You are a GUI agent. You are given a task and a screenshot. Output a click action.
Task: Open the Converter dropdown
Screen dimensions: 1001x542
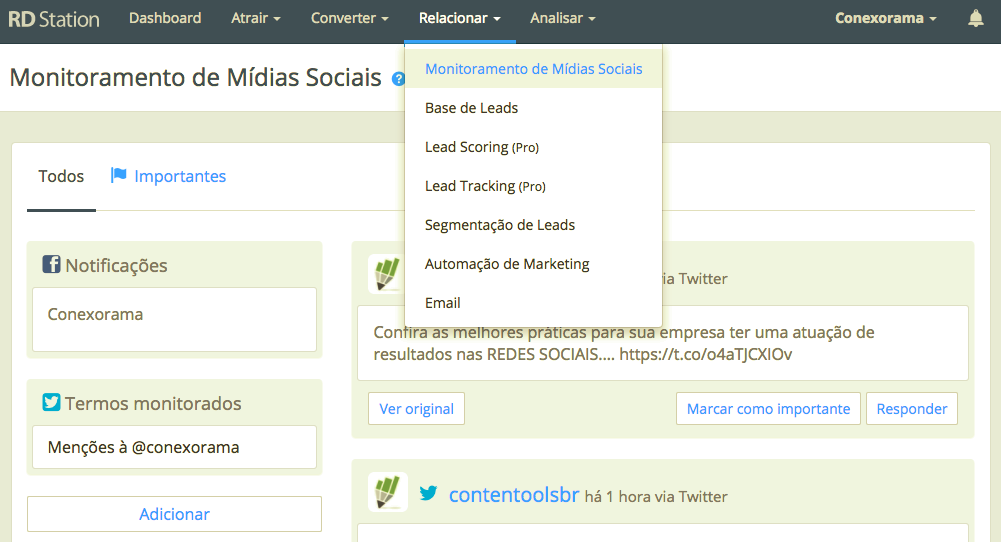point(349,18)
